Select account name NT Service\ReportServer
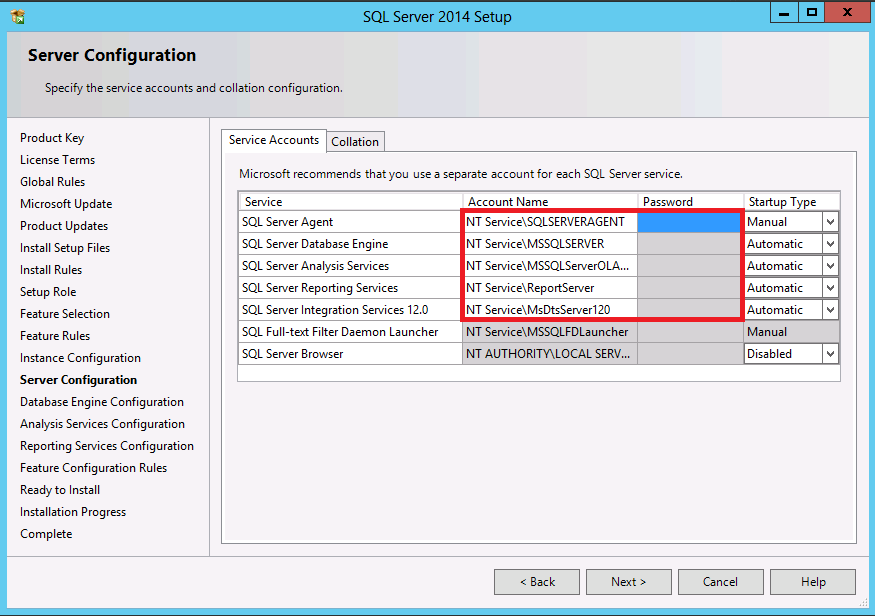 pos(550,288)
